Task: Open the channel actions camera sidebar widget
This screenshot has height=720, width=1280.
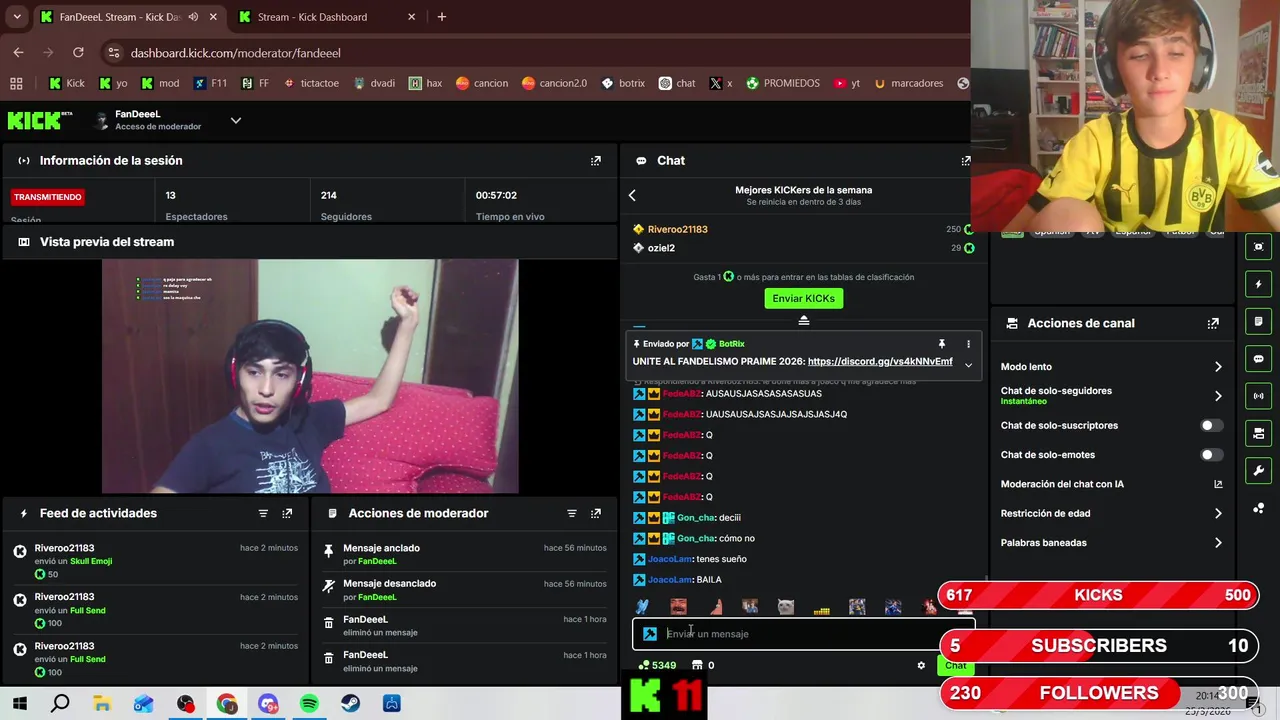Action: click(1258, 433)
